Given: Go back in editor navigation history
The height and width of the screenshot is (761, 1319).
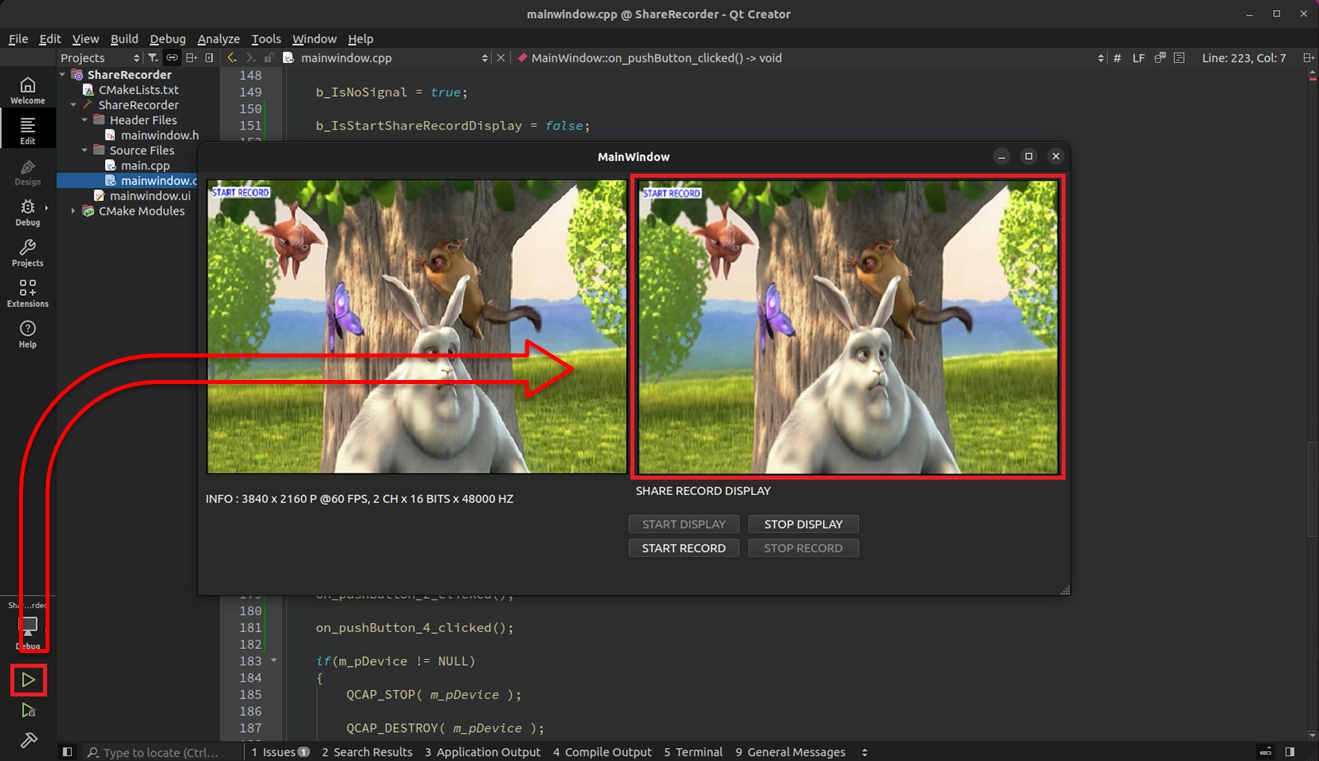Looking at the screenshot, I should click(232, 58).
